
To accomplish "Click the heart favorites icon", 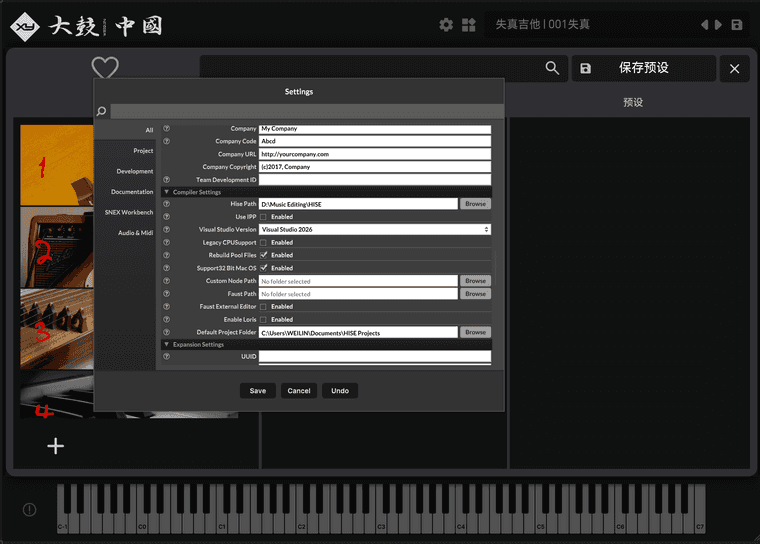I will pyautogui.click(x=105, y=68).
